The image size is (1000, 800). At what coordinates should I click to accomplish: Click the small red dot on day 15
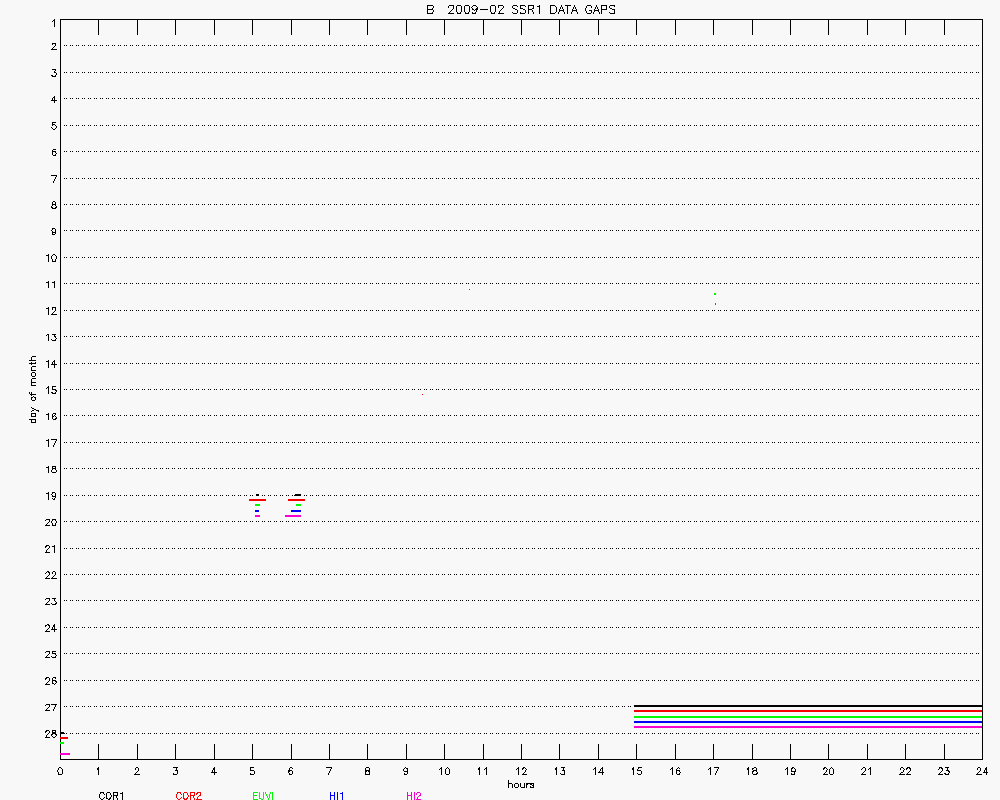pos(422,394)
